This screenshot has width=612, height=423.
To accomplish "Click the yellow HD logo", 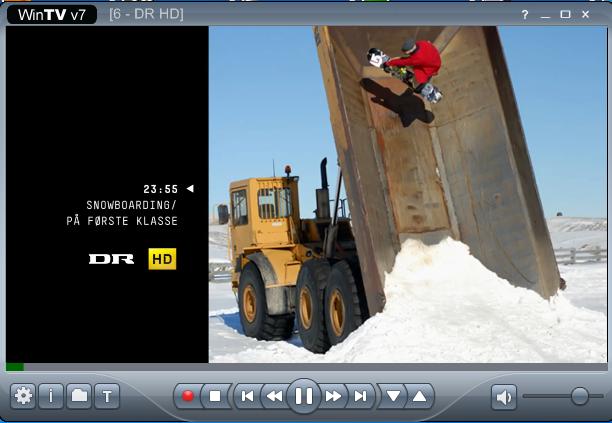I will pyautogui.click(x=162, y=259).
